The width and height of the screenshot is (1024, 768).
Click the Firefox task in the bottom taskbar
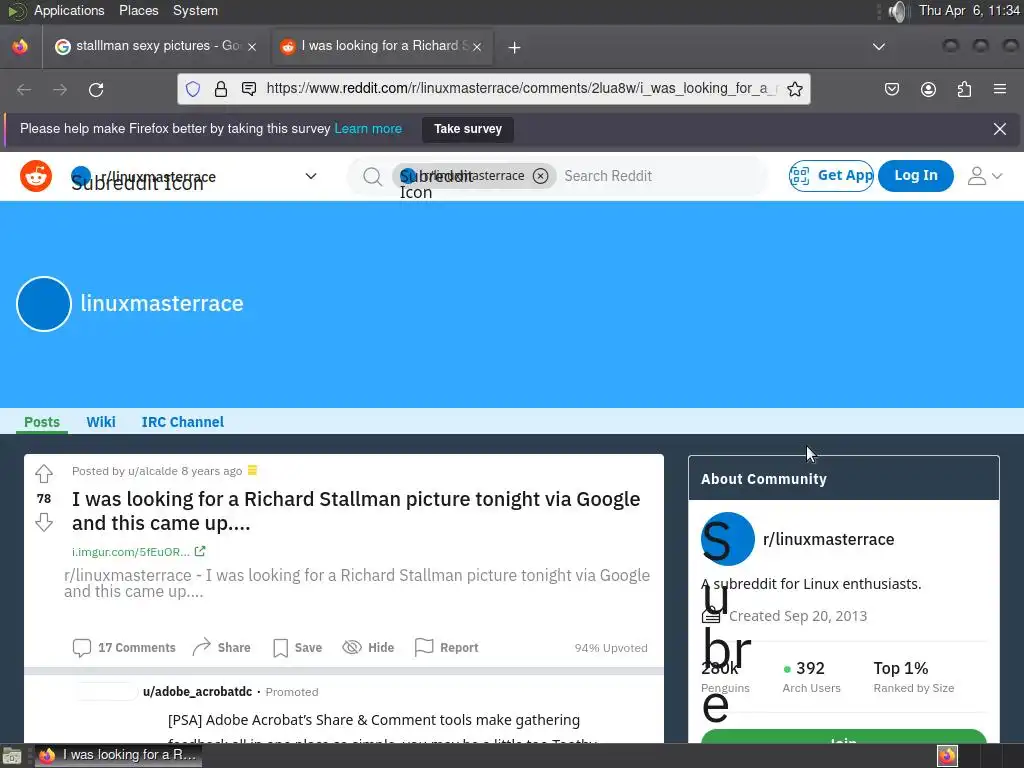tap(118, 756)
